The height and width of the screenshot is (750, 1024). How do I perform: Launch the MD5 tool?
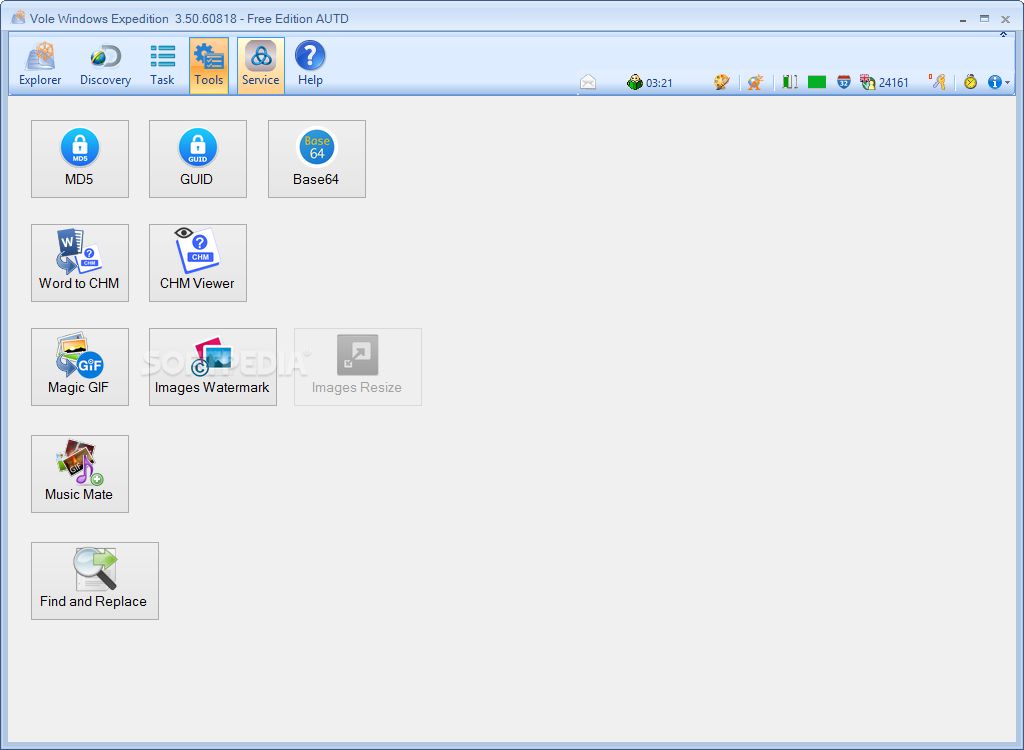tap(80, 159)
